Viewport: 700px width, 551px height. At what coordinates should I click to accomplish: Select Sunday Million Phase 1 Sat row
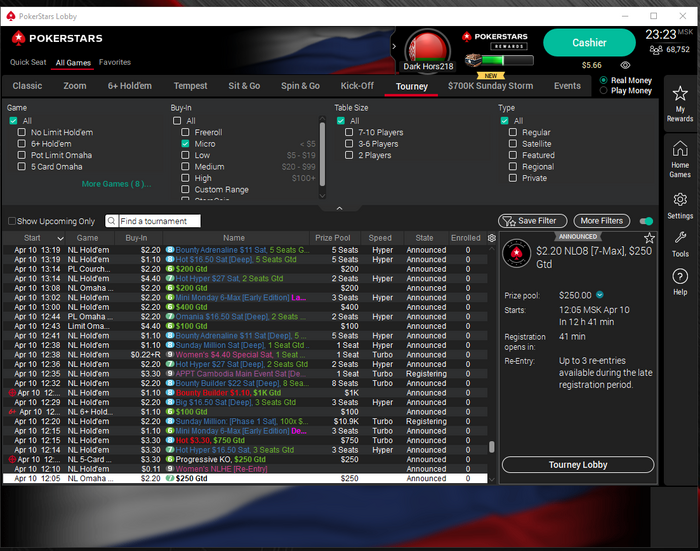point(245,422)
